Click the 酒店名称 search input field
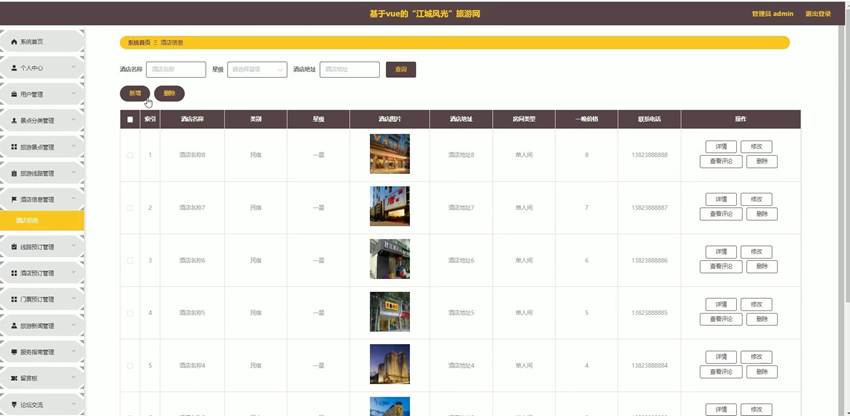850x416 pixels. click(x=176, y=69)
